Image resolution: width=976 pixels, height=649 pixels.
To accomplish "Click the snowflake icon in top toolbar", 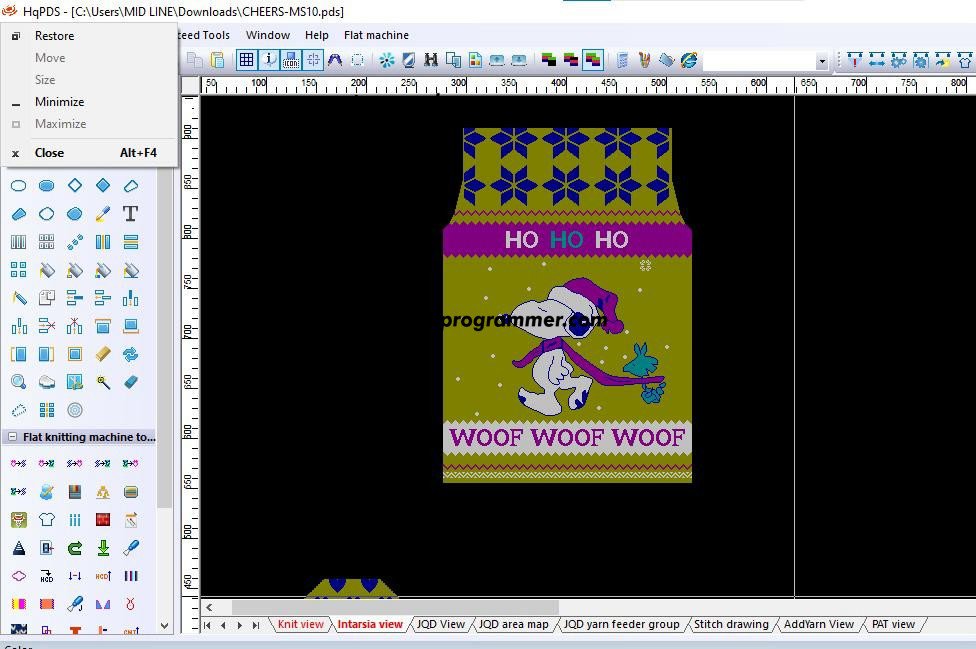I will point(387,60).
